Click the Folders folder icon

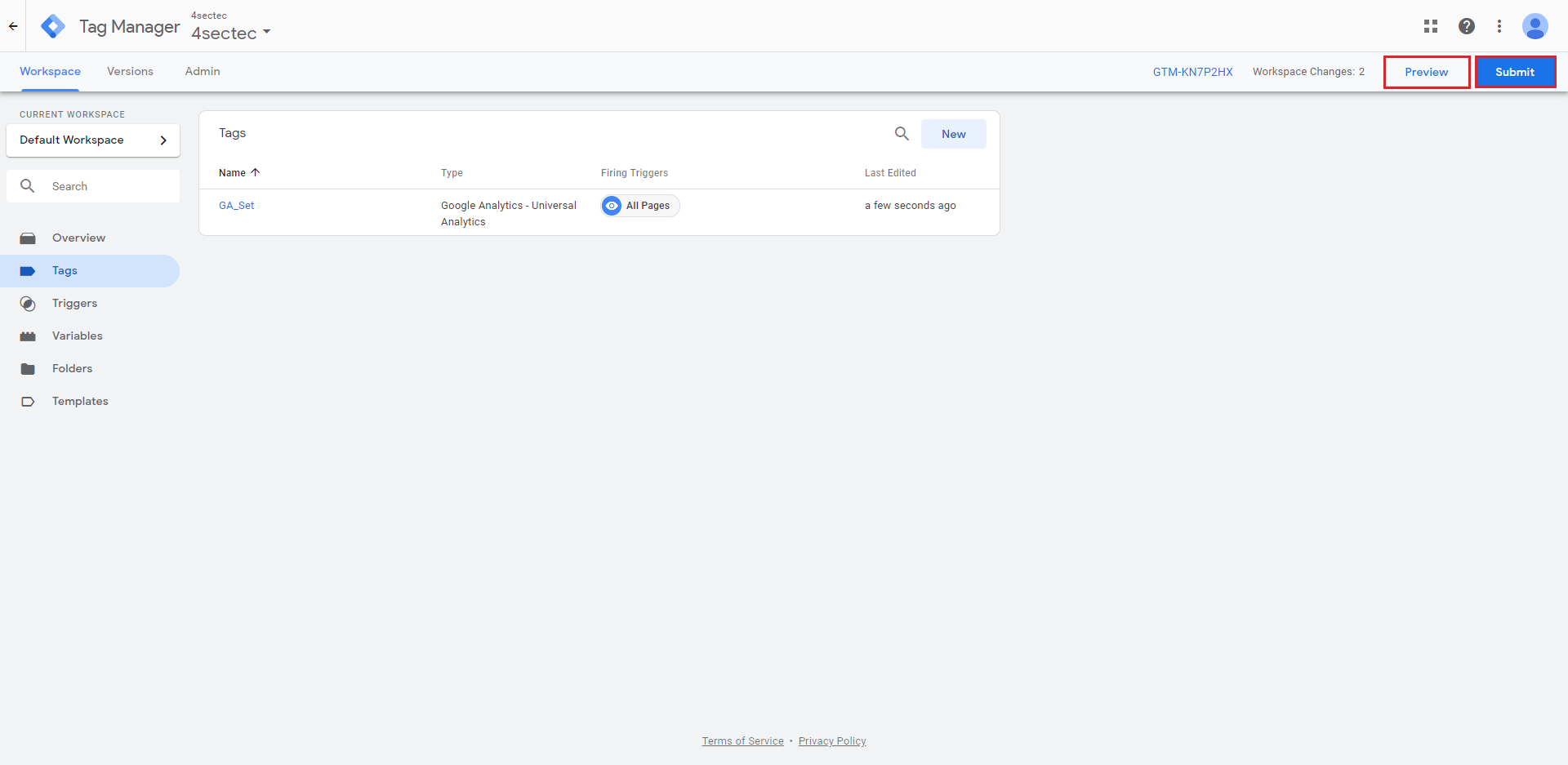(x=28, y=369)
